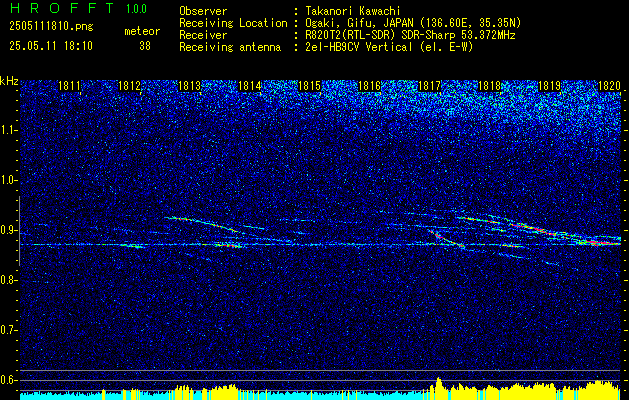Viewport: 629px width, 400px height.
Task: Click the 1812 time marker
Action: tap(129, 86)
